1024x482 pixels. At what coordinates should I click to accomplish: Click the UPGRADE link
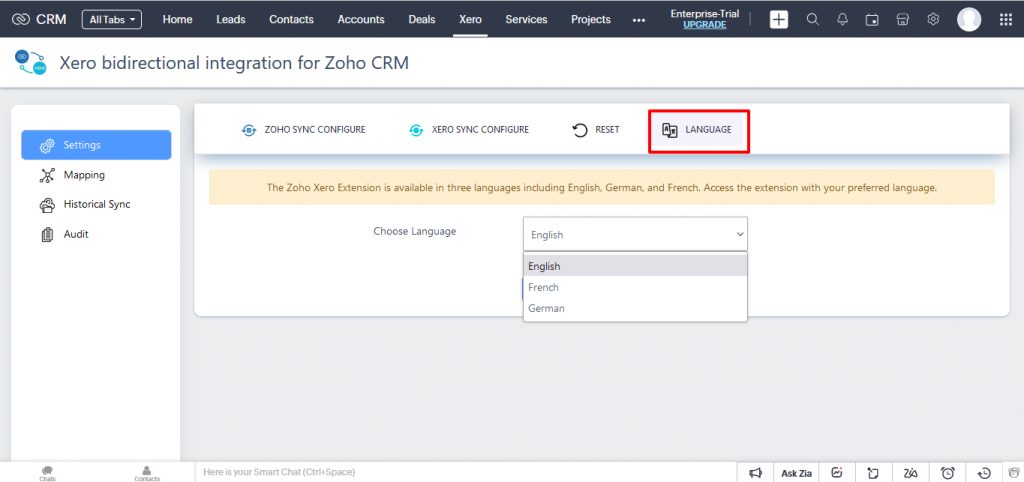pyautogui.click(x=705, y=25)
